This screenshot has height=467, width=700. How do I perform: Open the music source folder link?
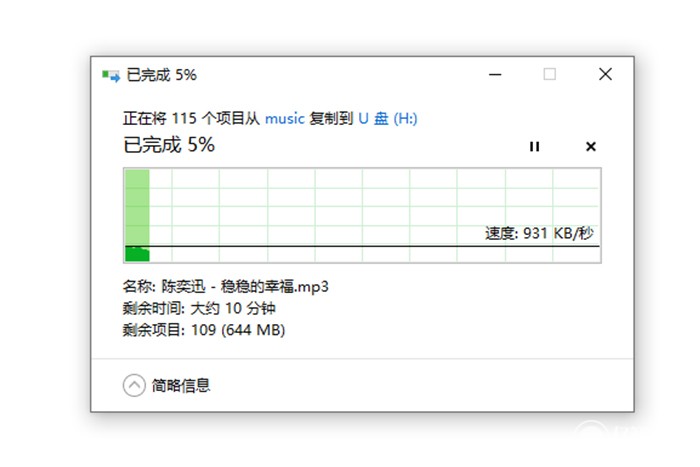click(285, 118)
